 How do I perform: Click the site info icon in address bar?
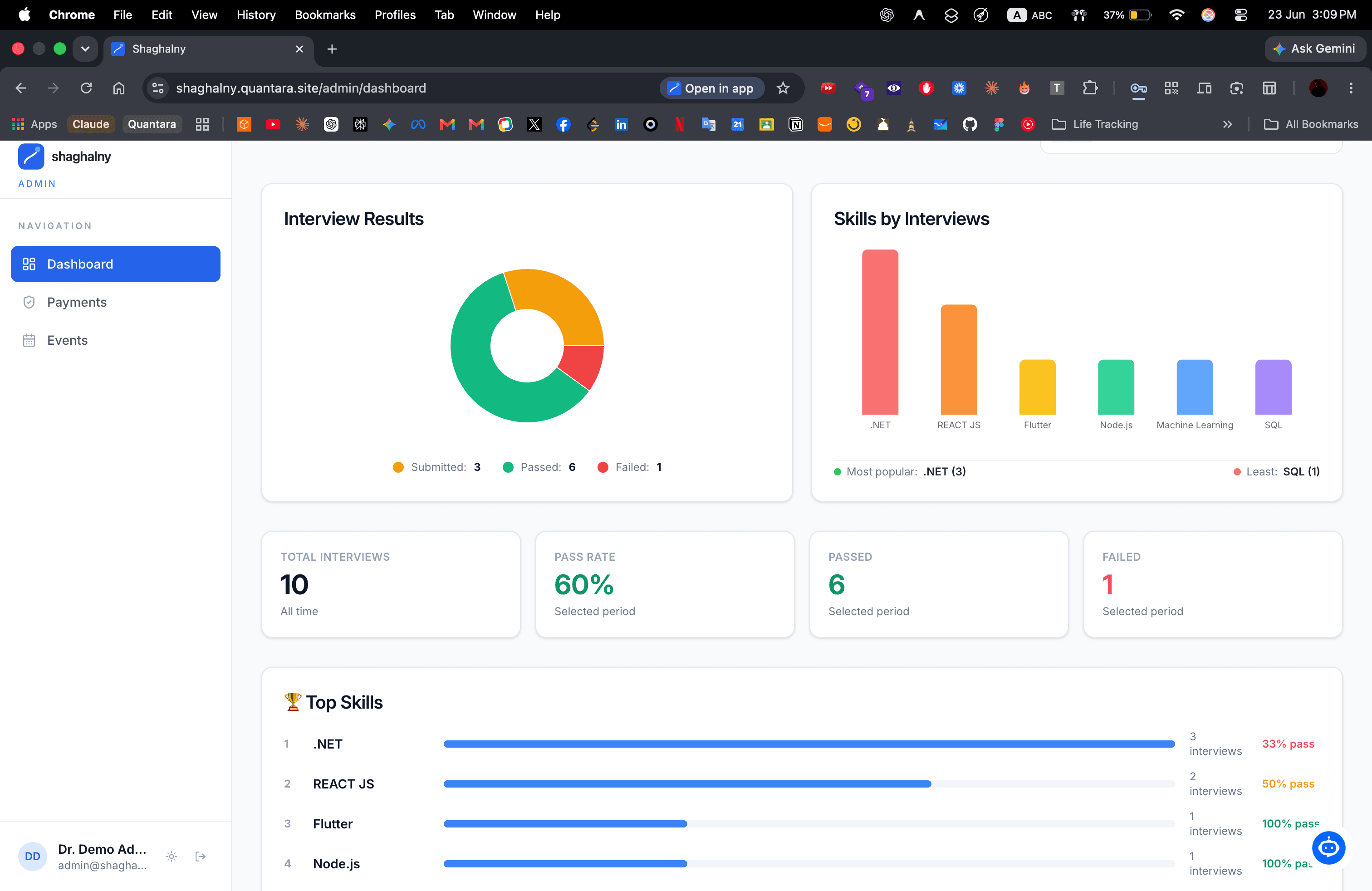[x=157, y=88]
